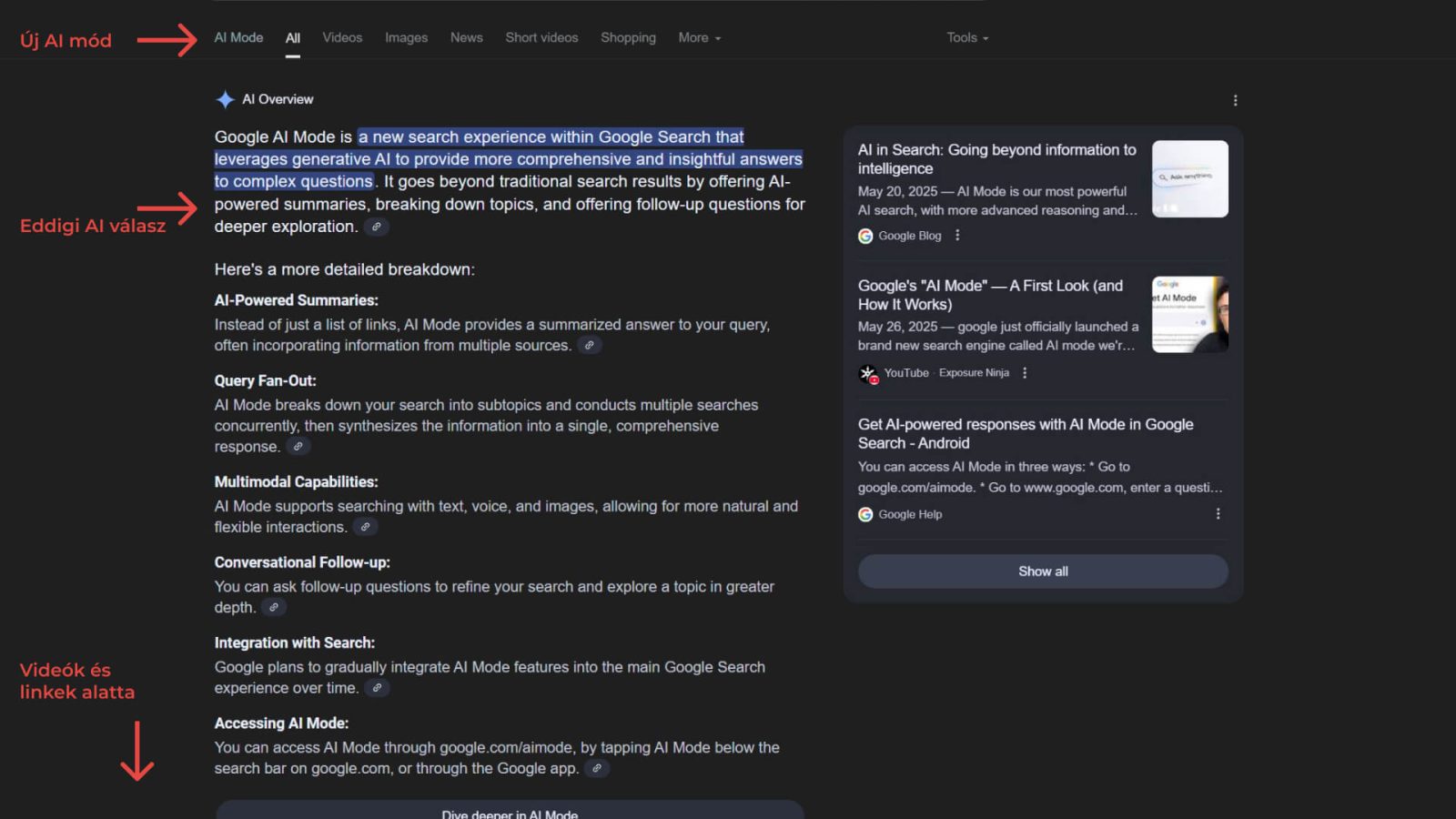The image size is (1456, 819).
Task: Switch to the AI Mode tab
Action: click(238, 38)
